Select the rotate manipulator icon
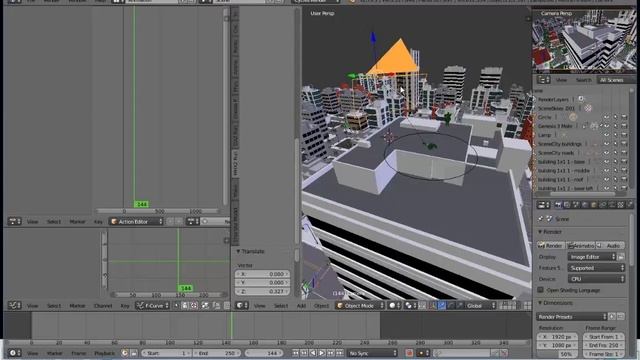Viewport: 640px width, 360px height. coord(451,305)
